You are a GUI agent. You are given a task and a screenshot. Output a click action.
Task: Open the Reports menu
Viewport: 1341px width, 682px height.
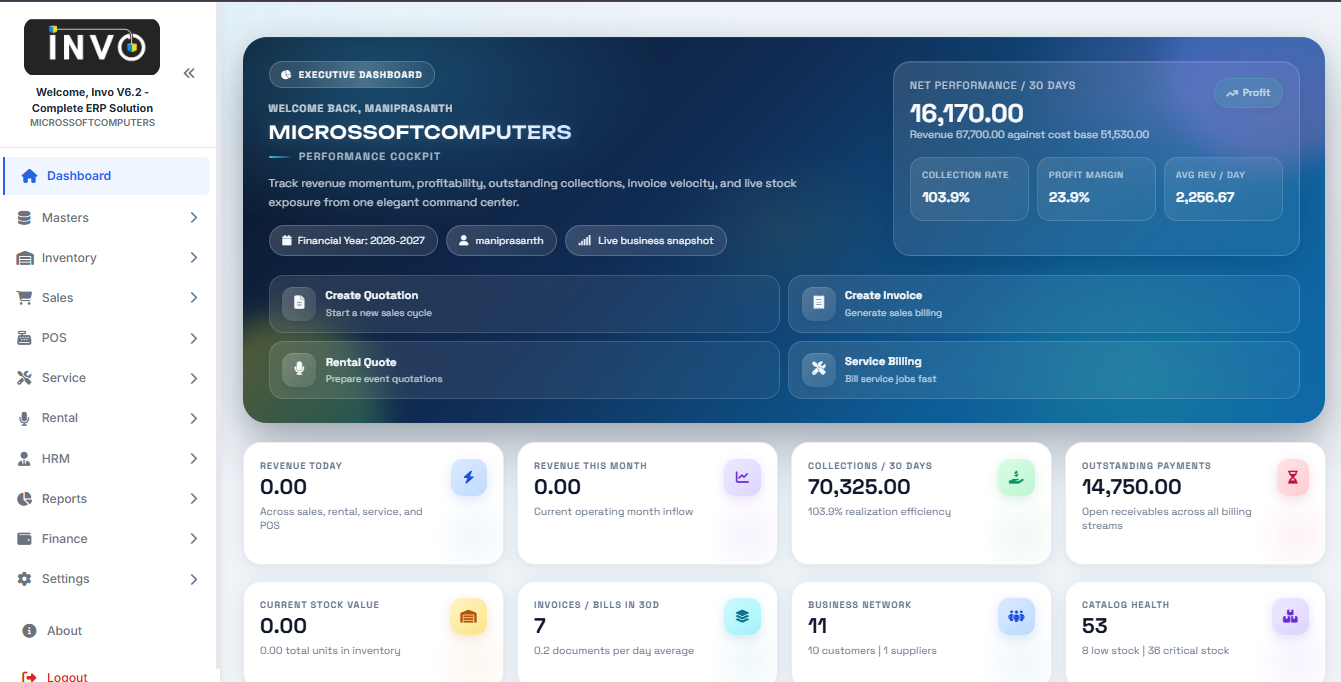[106, 499]
